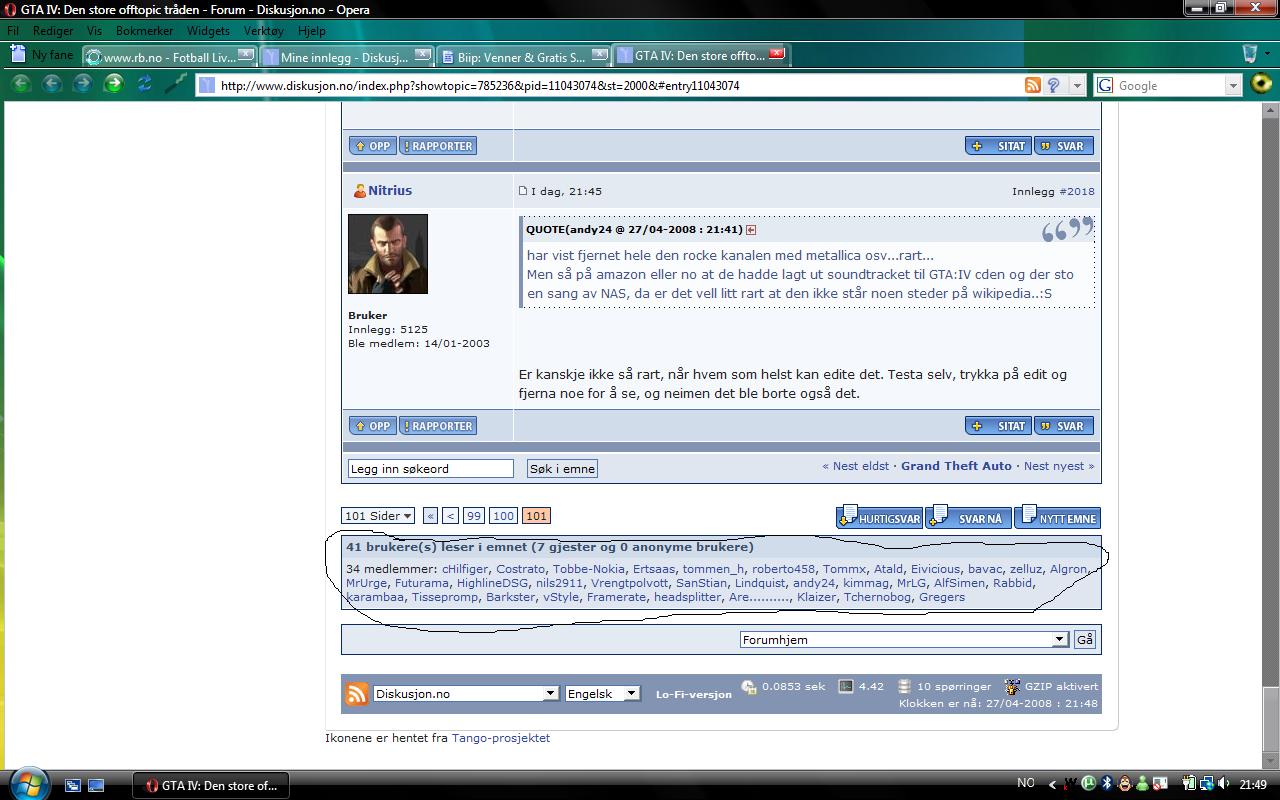Image resolution: width=1280 pixels, height=800 pixels.
Task: Click RAPPORTER on the upper post
Action: pyautogui.click(x=437, y=145)
